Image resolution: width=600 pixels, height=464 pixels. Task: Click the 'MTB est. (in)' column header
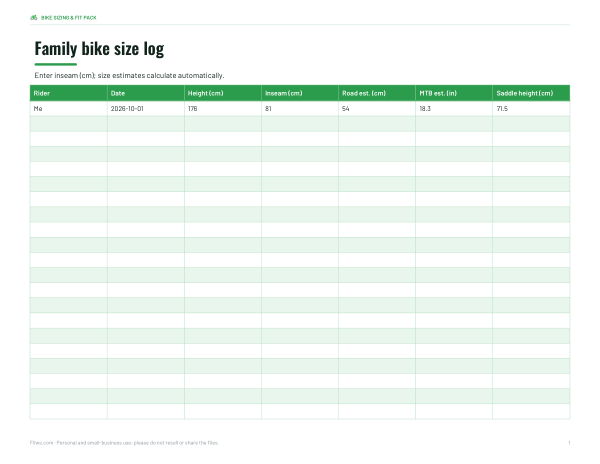pyautogui.click(x=454, y=93)
